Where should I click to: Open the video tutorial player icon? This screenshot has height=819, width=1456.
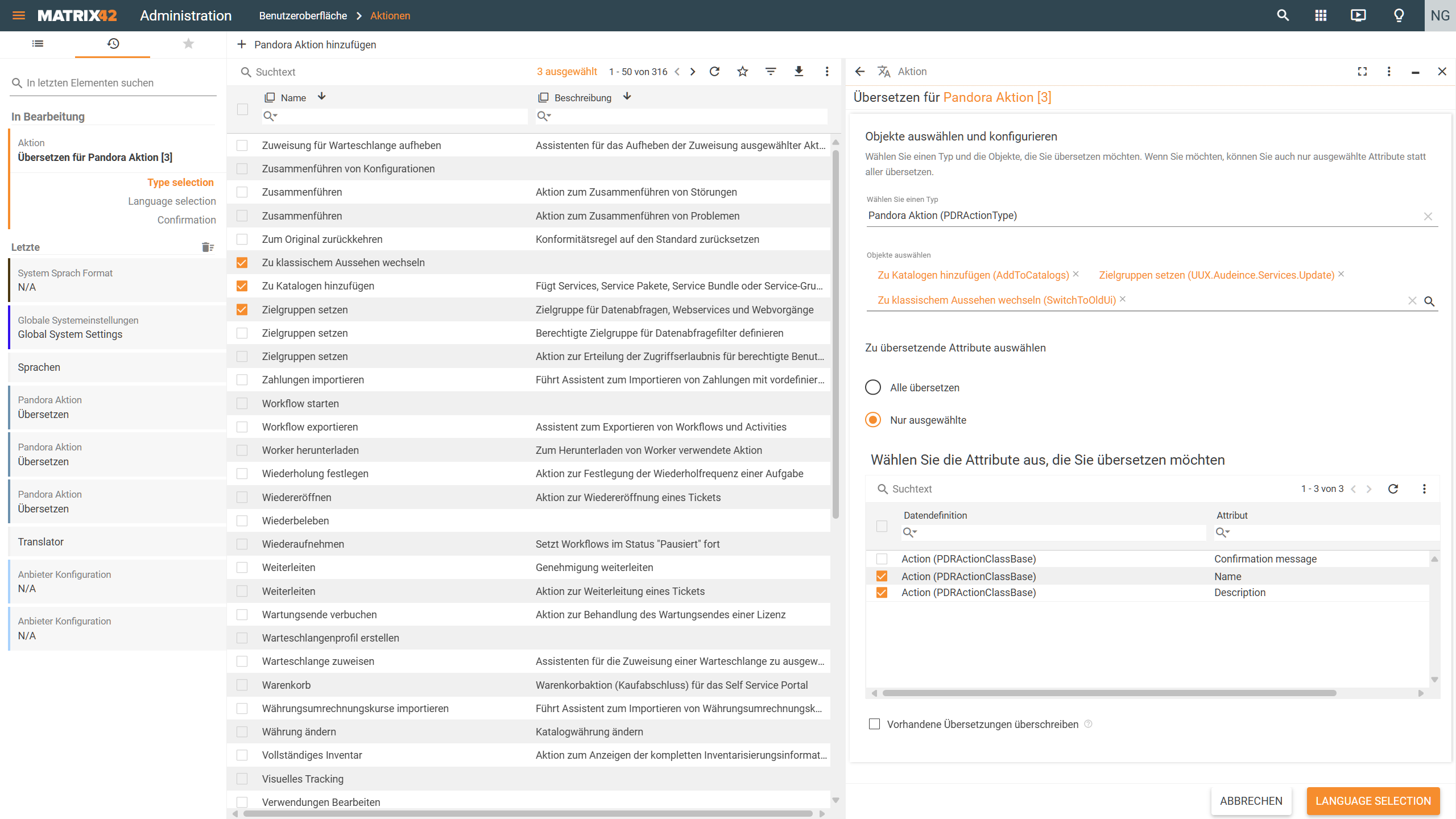point(1358,15)
